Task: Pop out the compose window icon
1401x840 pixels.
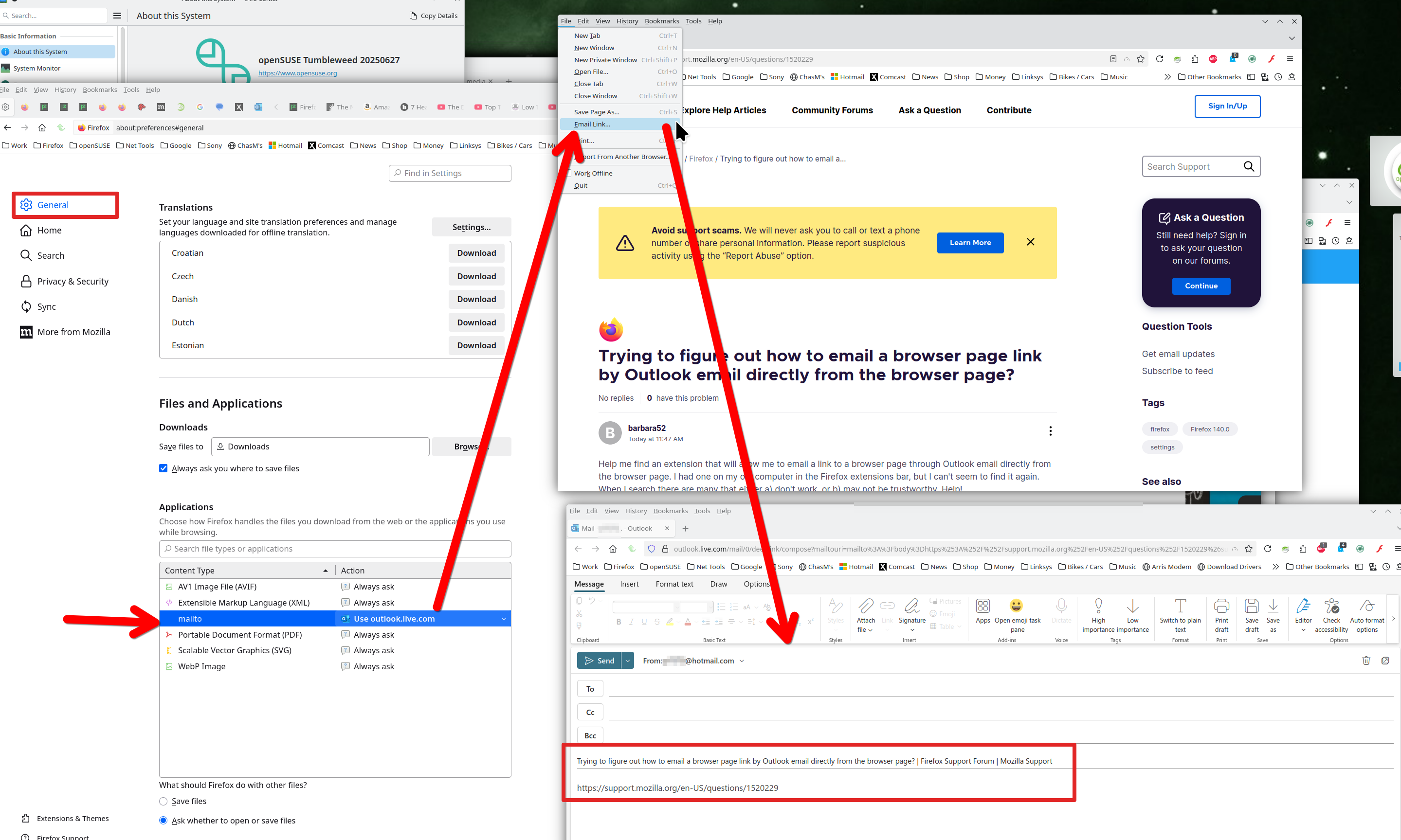Action: click(1385, 661)
